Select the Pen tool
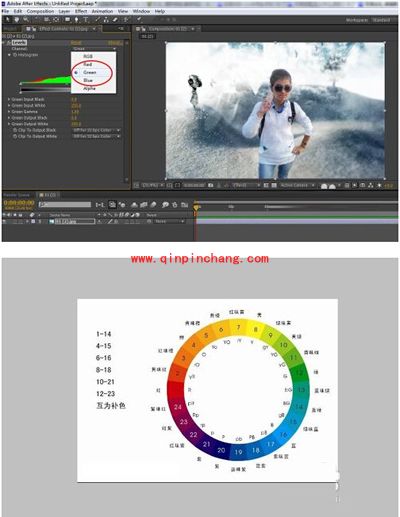The width and height of the screenshot is (400, 517). [x=77, y=20]
